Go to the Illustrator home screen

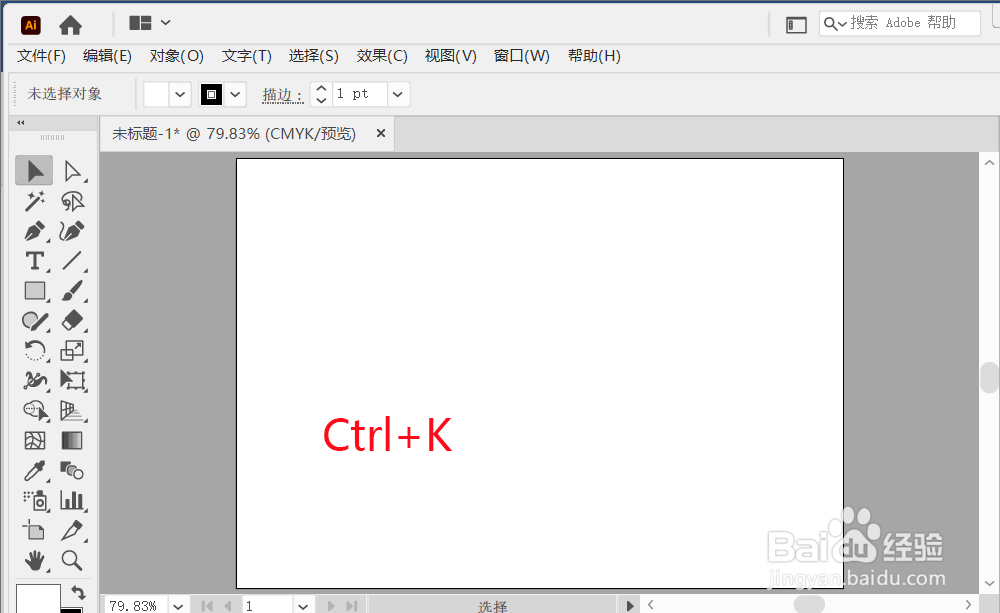[x=70, y=25]
